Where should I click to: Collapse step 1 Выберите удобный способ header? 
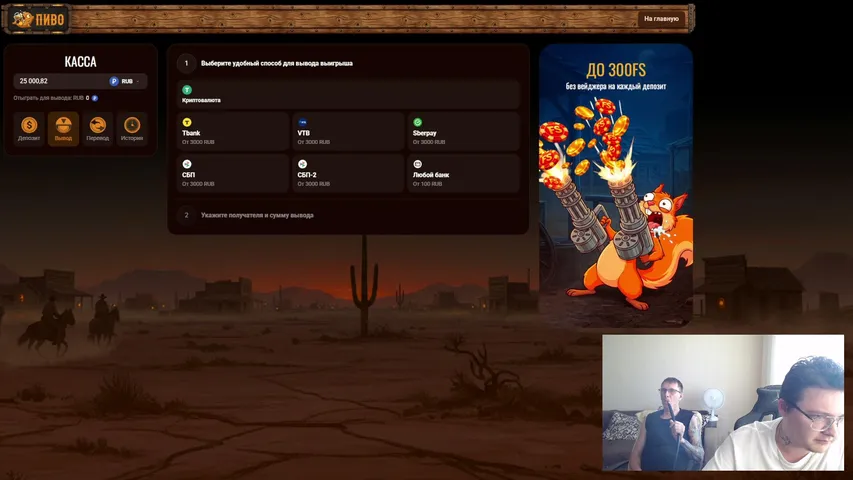(x=348, y=63)
